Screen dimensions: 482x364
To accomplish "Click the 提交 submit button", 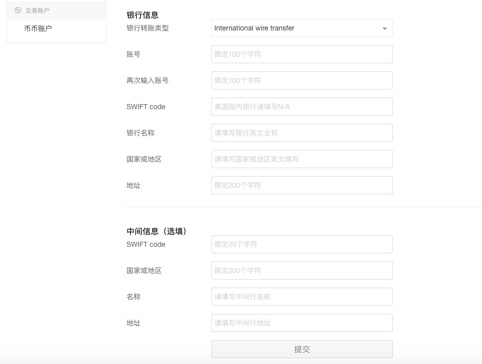I will [x=302, y=349].
